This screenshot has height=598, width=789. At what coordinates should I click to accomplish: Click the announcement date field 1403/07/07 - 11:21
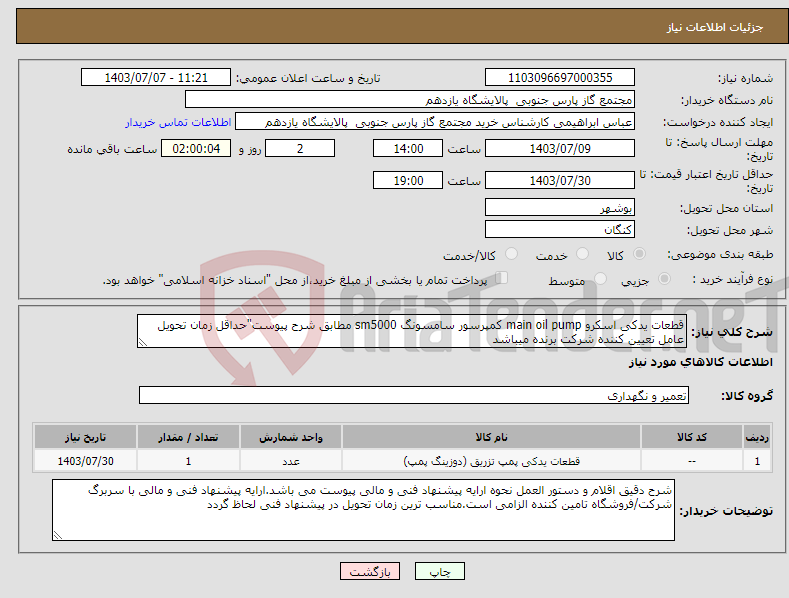click(x=155, y=78)
